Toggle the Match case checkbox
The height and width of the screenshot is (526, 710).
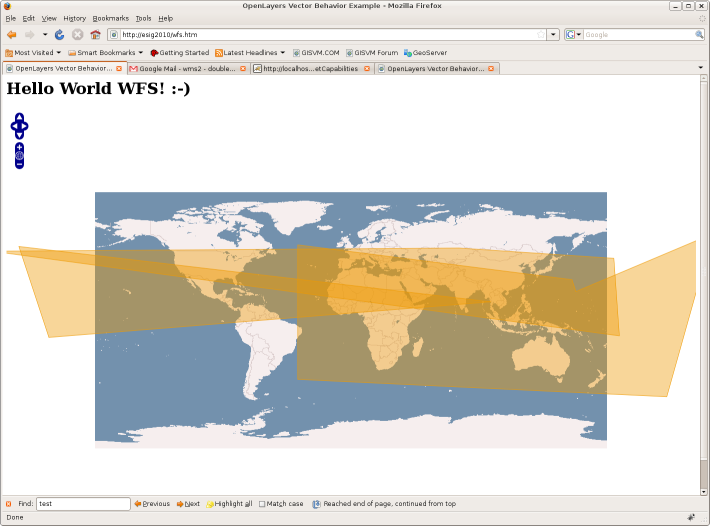coord(262,504)
